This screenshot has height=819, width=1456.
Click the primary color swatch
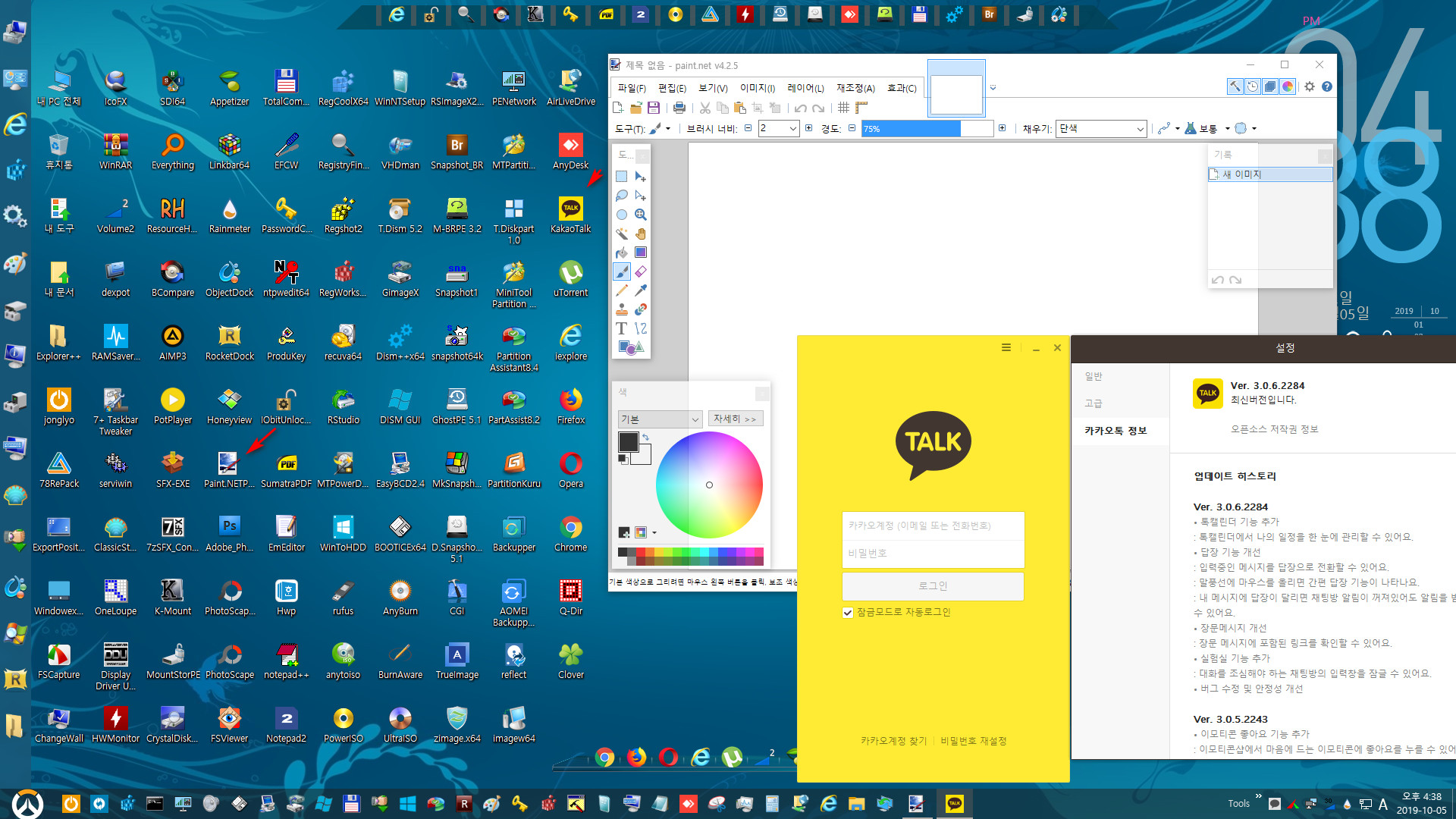click(x=628, y=442)
